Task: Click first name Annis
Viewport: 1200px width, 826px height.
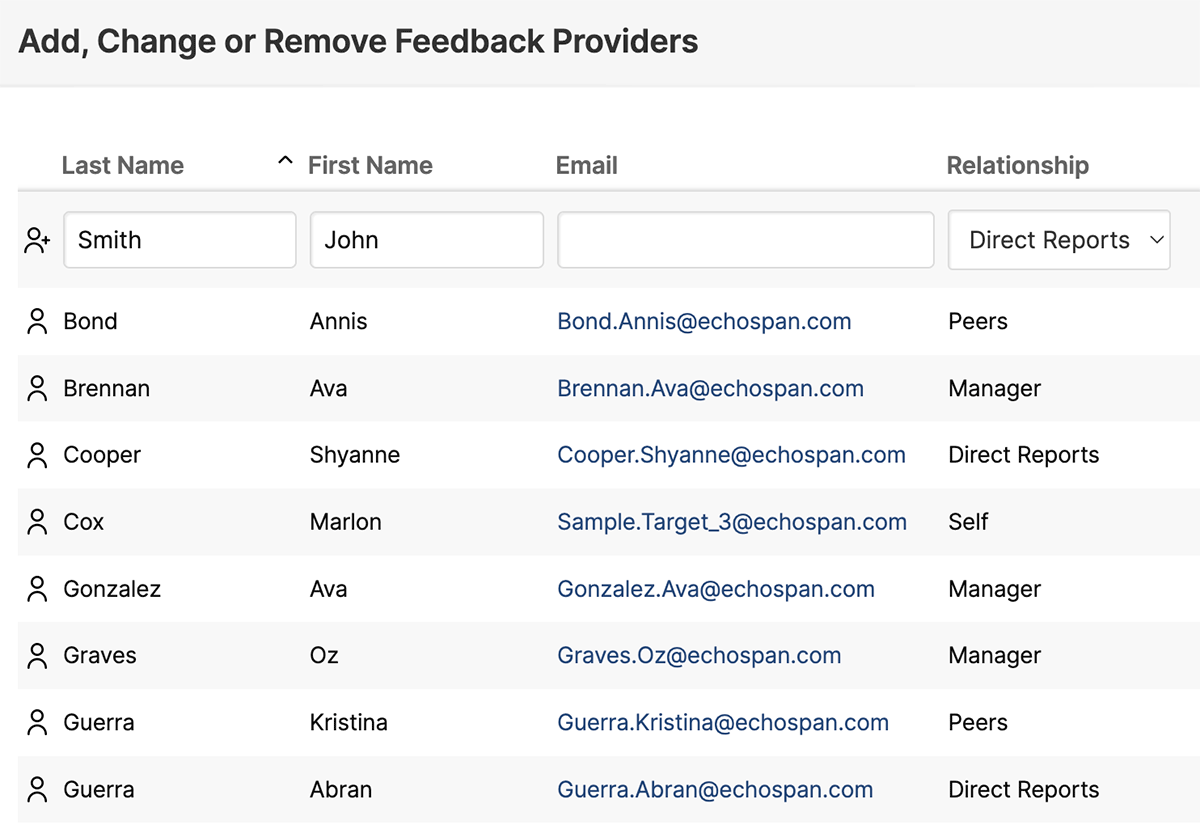Action: (x=339, y=322)
